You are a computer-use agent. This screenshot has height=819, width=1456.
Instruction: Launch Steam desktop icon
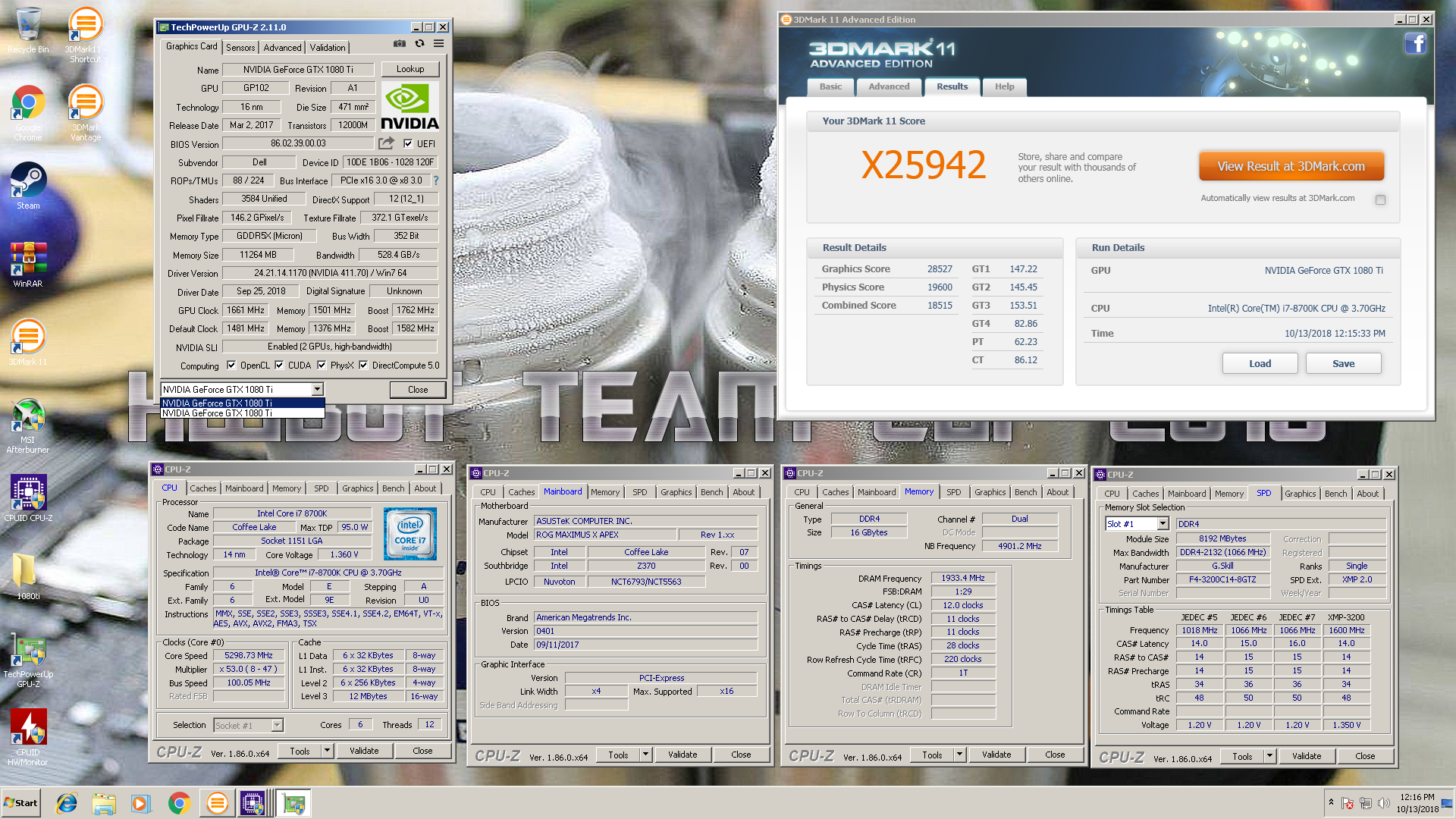(28, 187)
